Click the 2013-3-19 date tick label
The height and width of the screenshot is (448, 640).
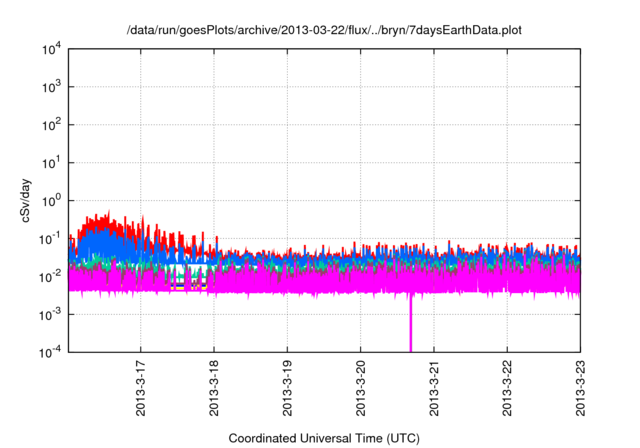pos(287,388)
